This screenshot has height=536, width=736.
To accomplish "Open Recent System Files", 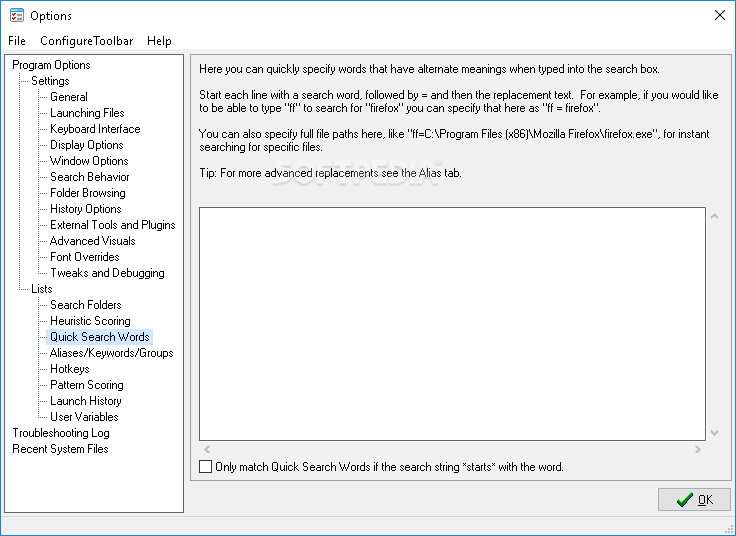I will [x=60, y=449].
